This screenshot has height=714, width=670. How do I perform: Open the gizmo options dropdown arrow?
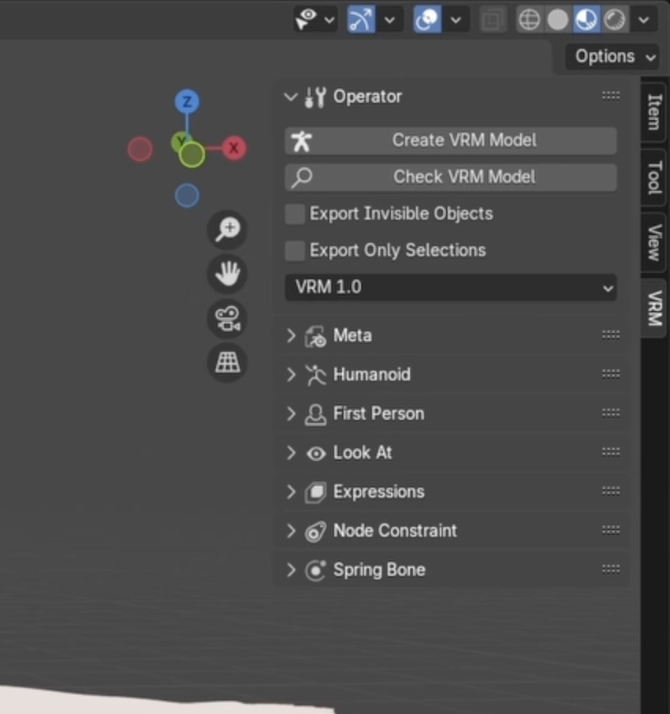coord(390,20)
